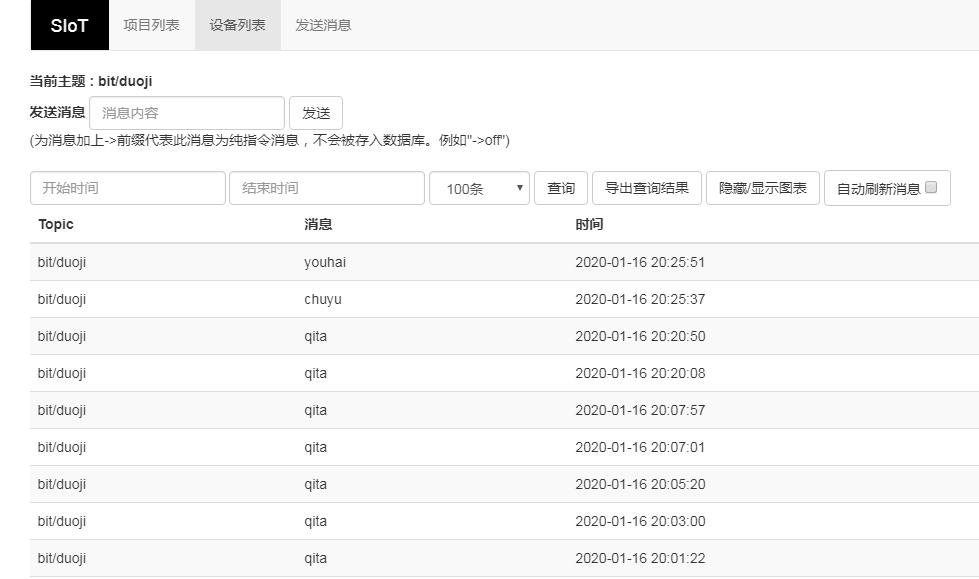The image size is (979, 579).
Task: Click timestamp 2020-01-16 20:05:20
Action: click(x=640, y=484)
